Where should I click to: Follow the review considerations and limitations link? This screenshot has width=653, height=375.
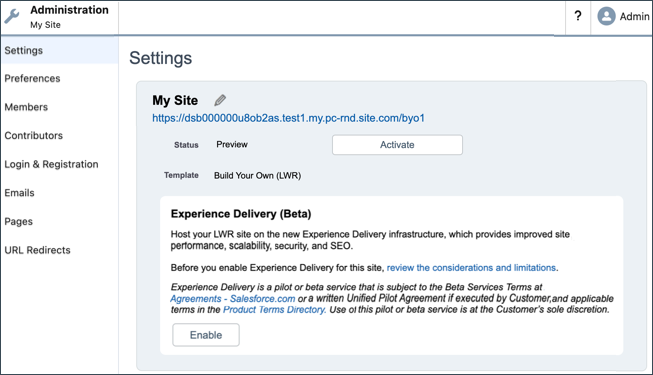[x=471, y=268]
